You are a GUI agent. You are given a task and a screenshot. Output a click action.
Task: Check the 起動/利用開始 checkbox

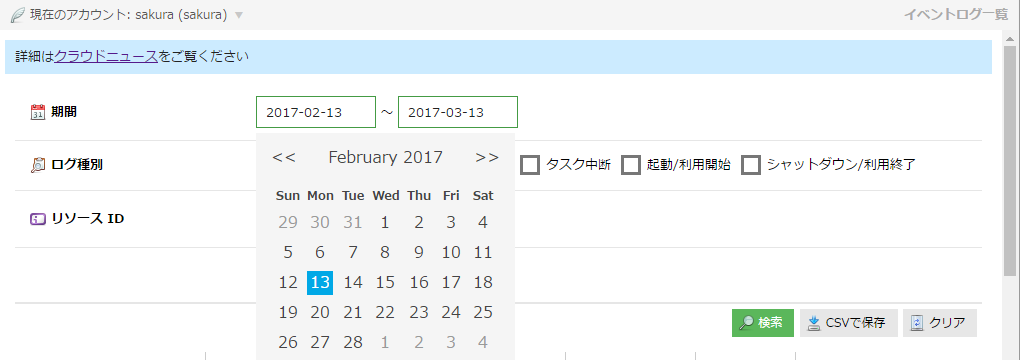point(631,165)
